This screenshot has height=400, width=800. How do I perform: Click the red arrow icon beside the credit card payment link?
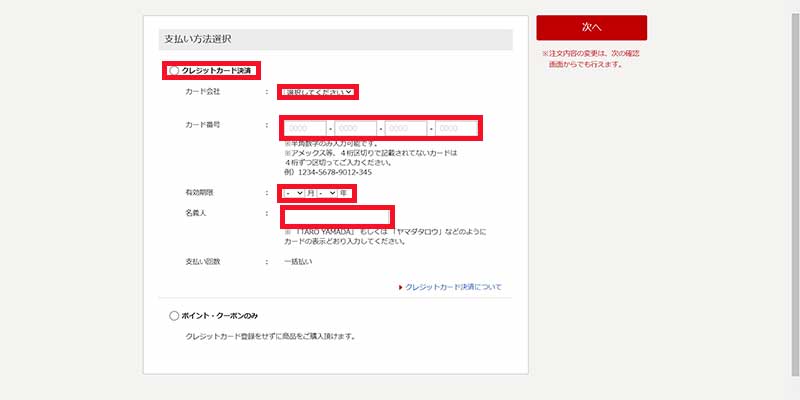click(x=400, y=287)
